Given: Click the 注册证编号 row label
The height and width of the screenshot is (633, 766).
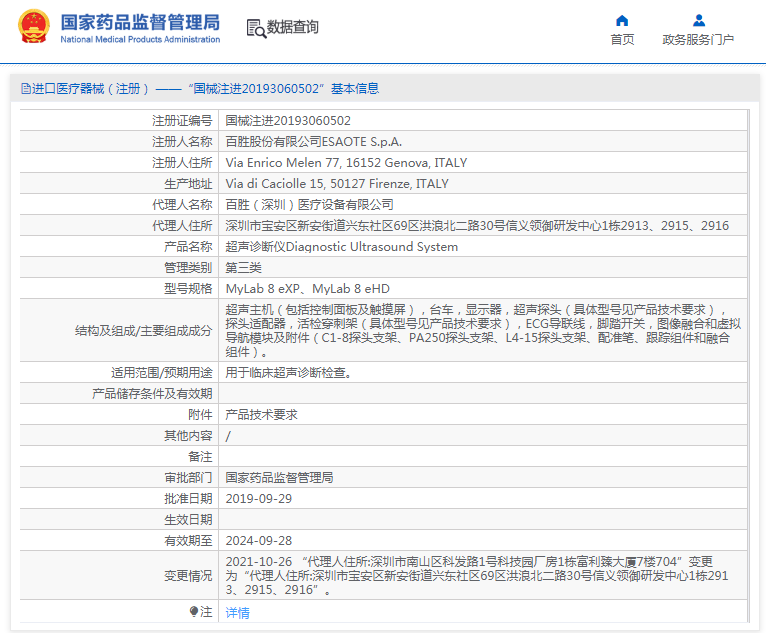Looking at the screenshot, I should [x=182, y=121].
